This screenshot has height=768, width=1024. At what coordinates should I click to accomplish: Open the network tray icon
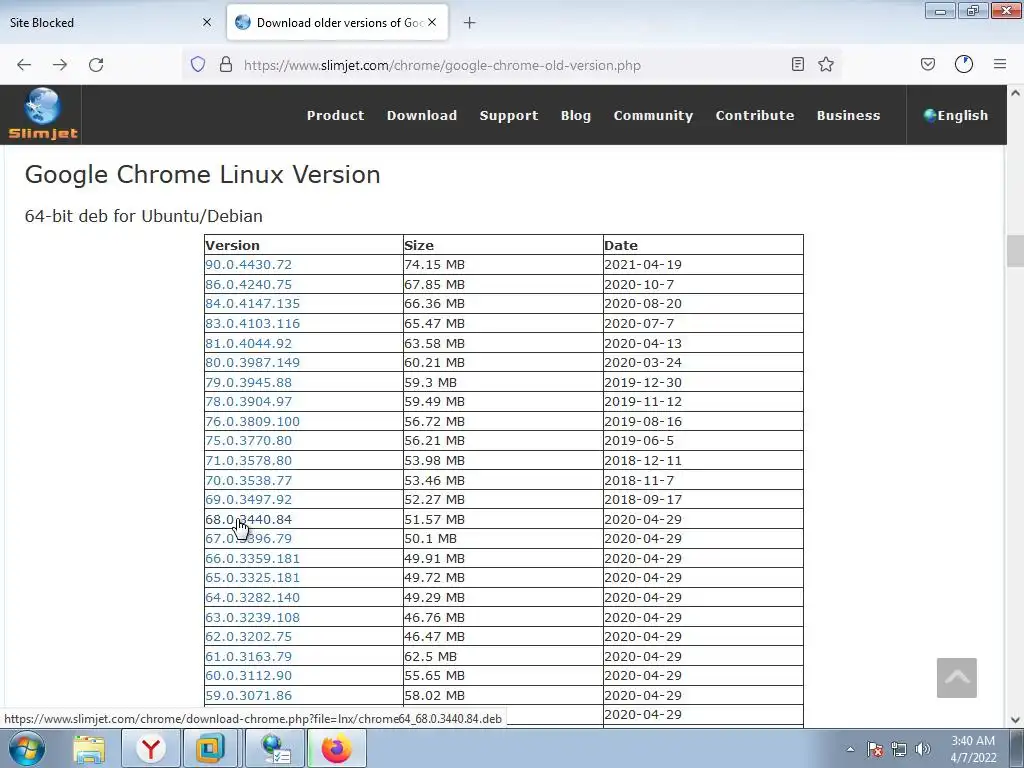(899, 750)
